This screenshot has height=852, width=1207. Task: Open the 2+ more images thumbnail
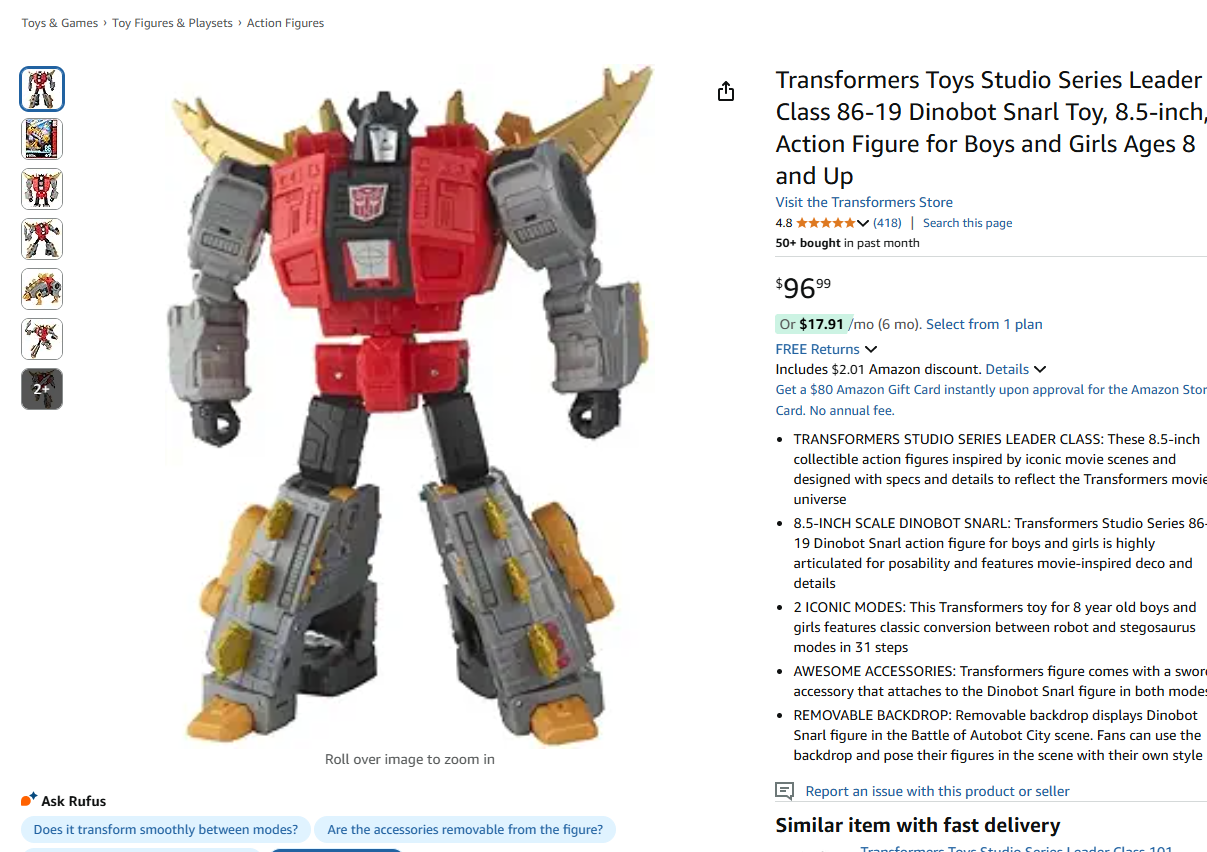[x=42, y=389]
